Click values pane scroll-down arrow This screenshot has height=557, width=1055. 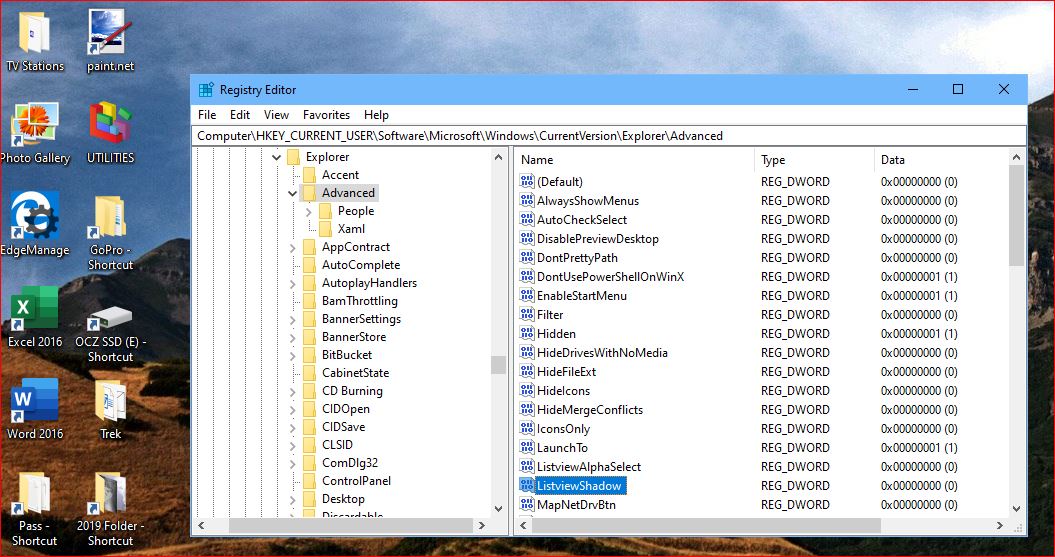click(x=1016, y=509)
